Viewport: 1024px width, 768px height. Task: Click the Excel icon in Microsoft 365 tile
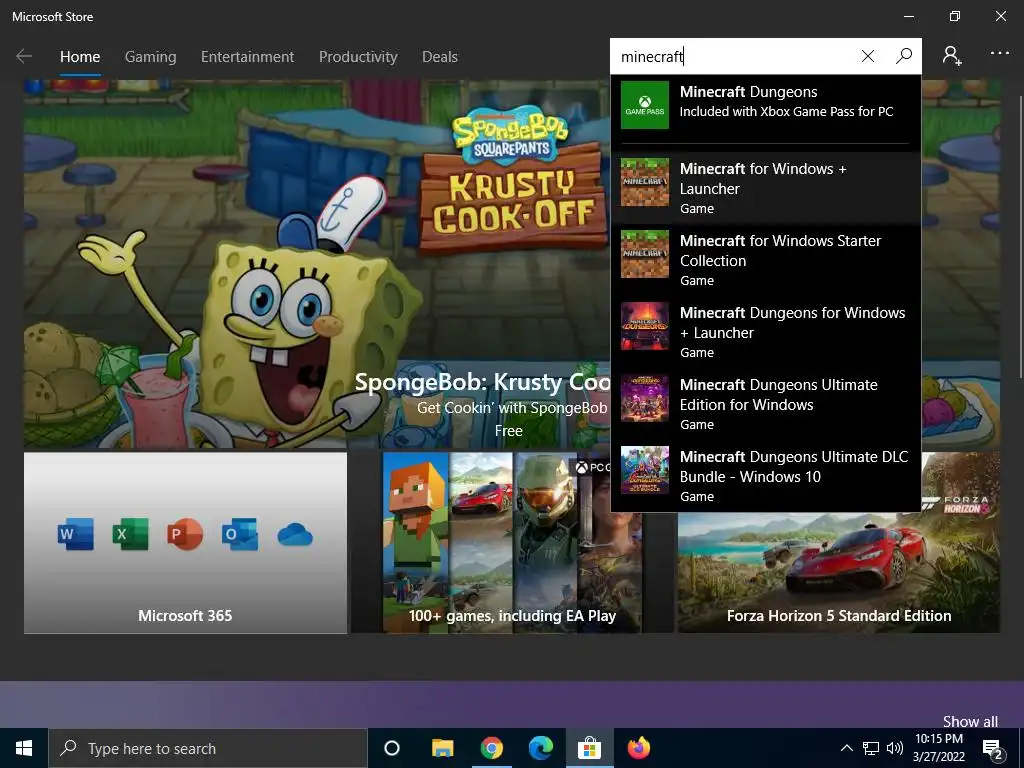pyautogui.click(x=131, y=534)
